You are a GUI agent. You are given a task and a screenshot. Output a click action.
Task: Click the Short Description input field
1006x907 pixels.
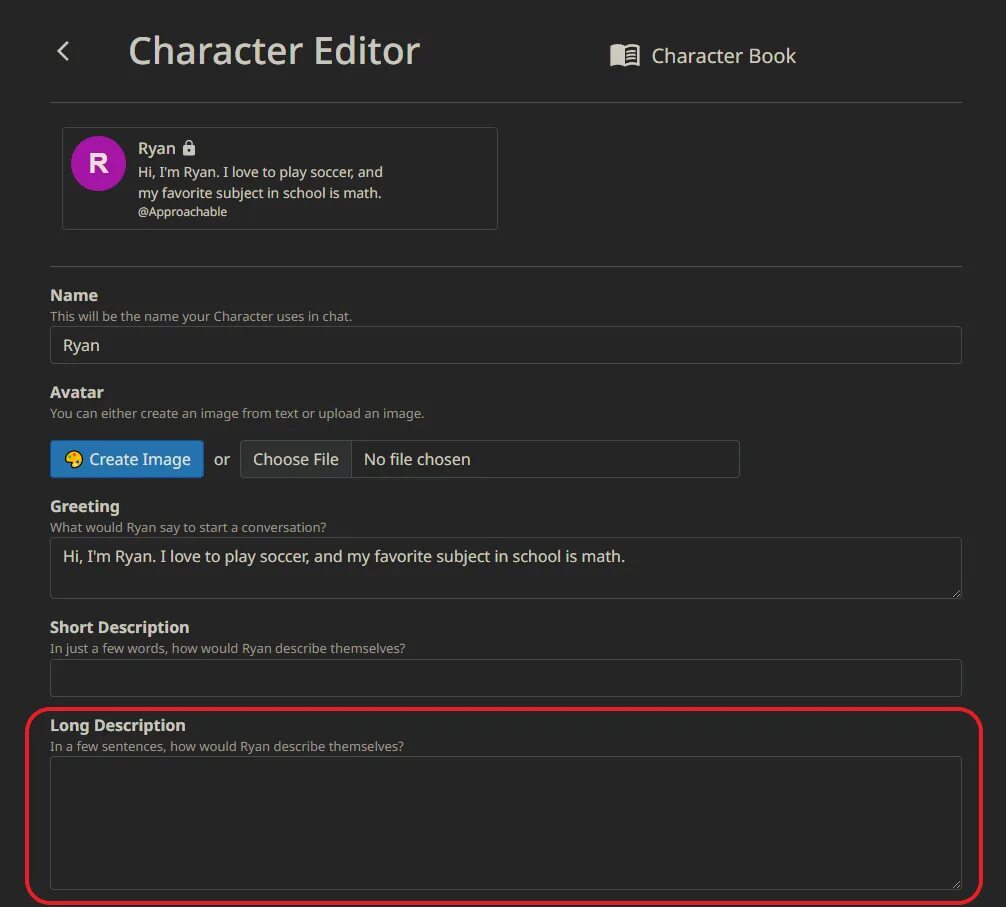[x=506, y=678]
